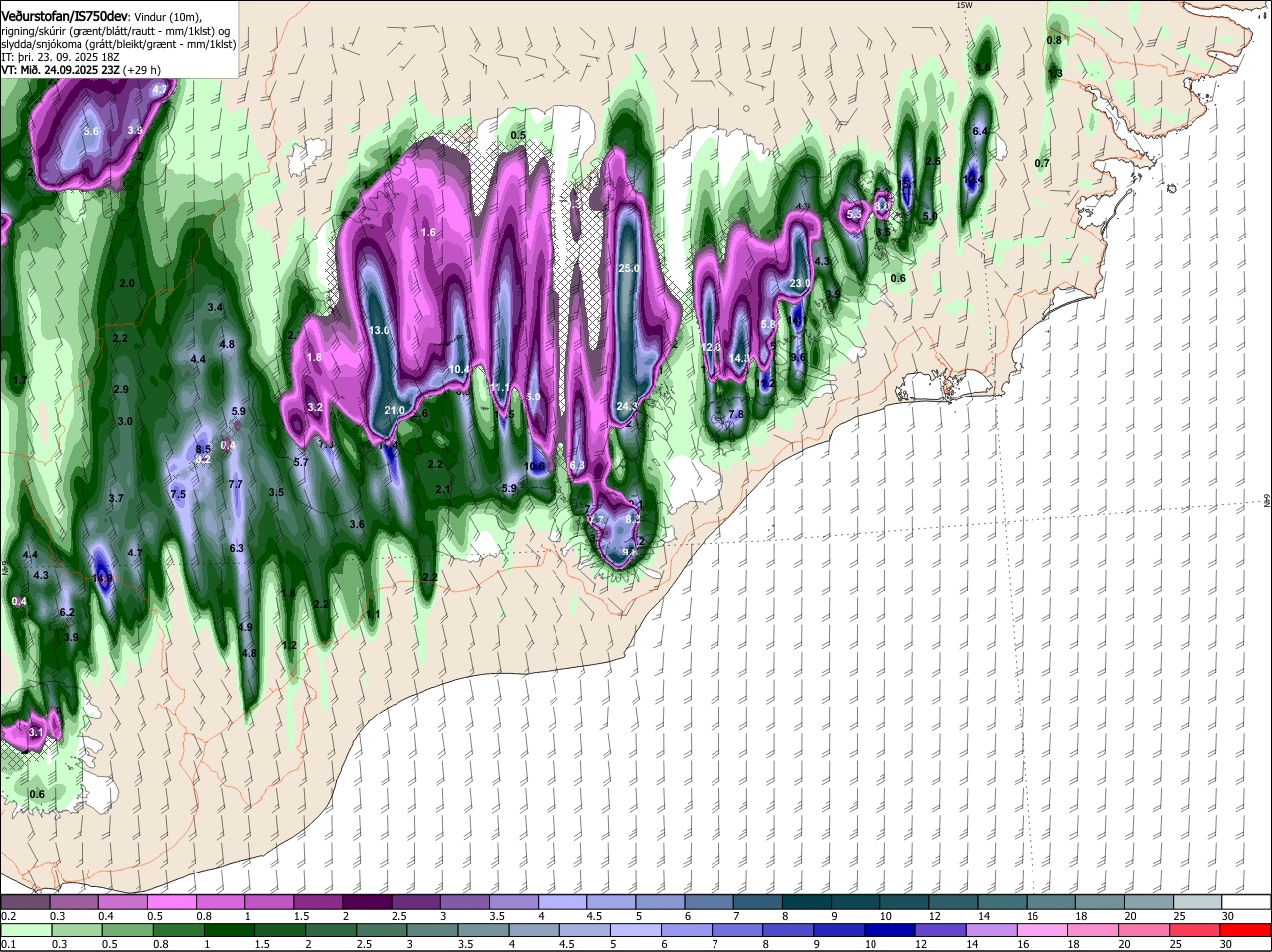Image resolution: width=1272 pixels, height=952 pixels.
Task: Click the 3.1 value in the lower-left pink patch
Action: coord(36,732)
